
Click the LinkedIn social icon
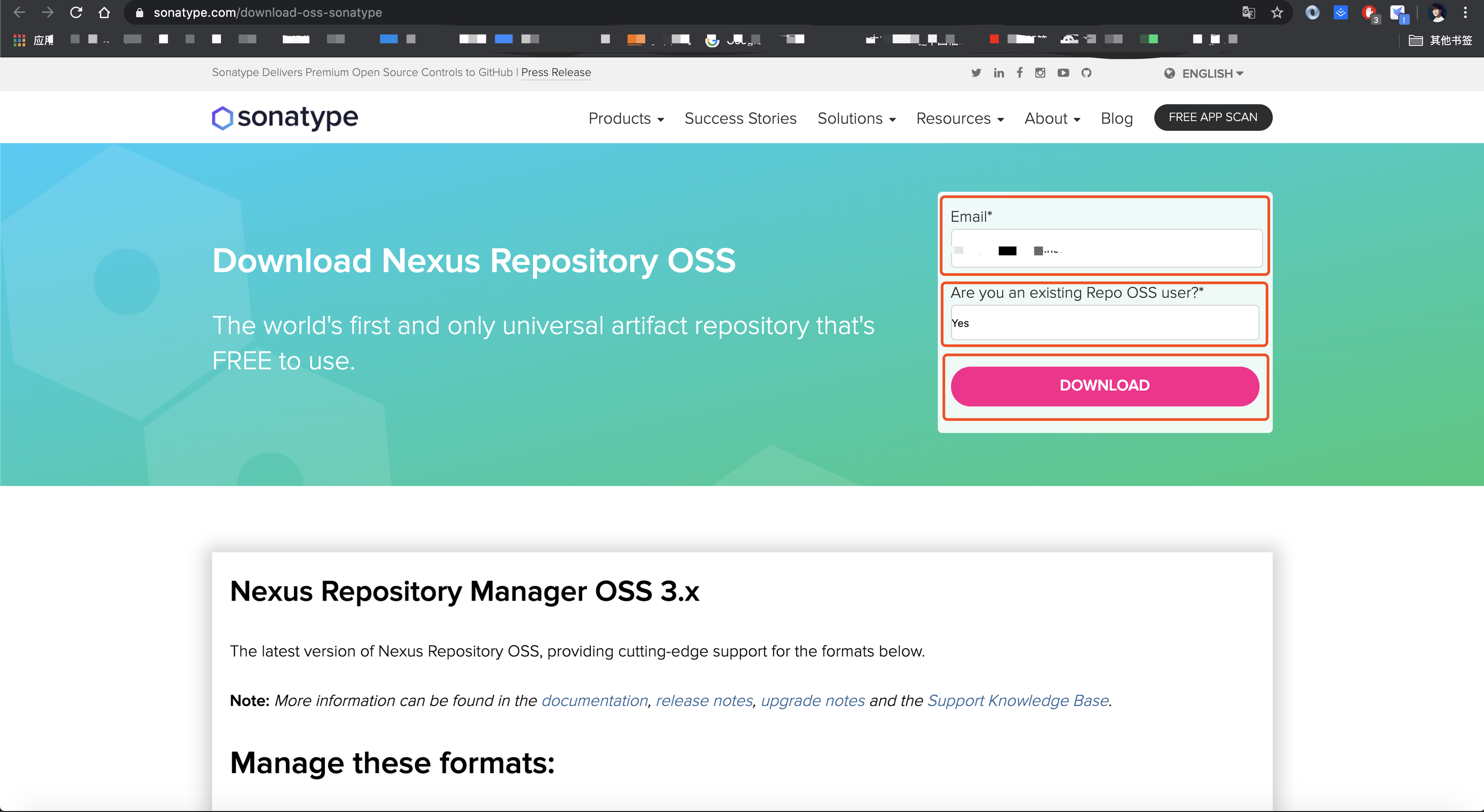point(998,73)
